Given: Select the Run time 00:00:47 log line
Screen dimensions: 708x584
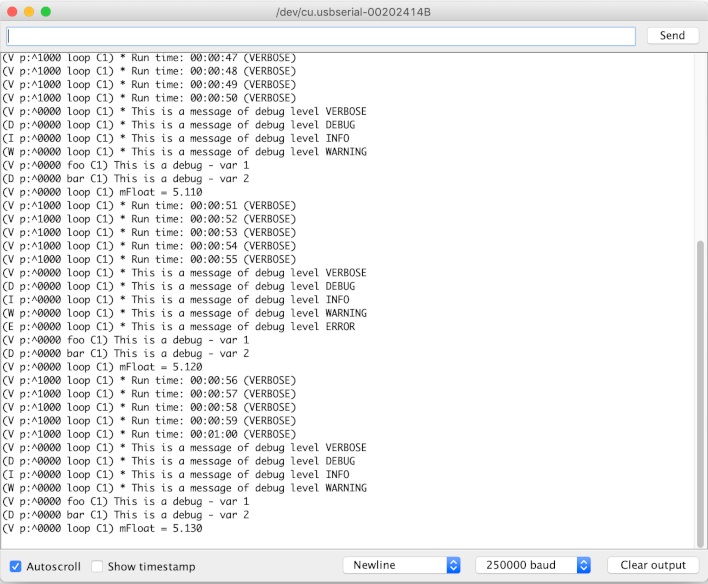Looking at the screenshot, I should tap(148, 58).
